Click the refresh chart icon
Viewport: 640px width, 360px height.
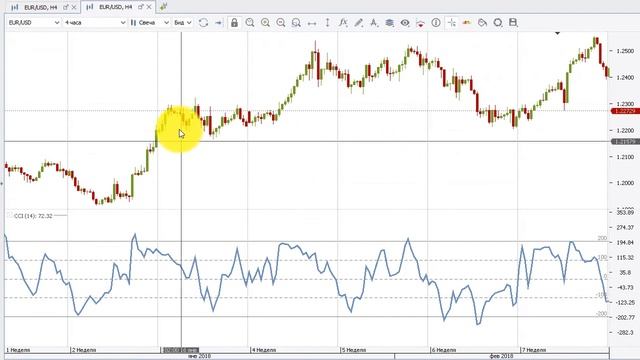[x=203, y=23]
